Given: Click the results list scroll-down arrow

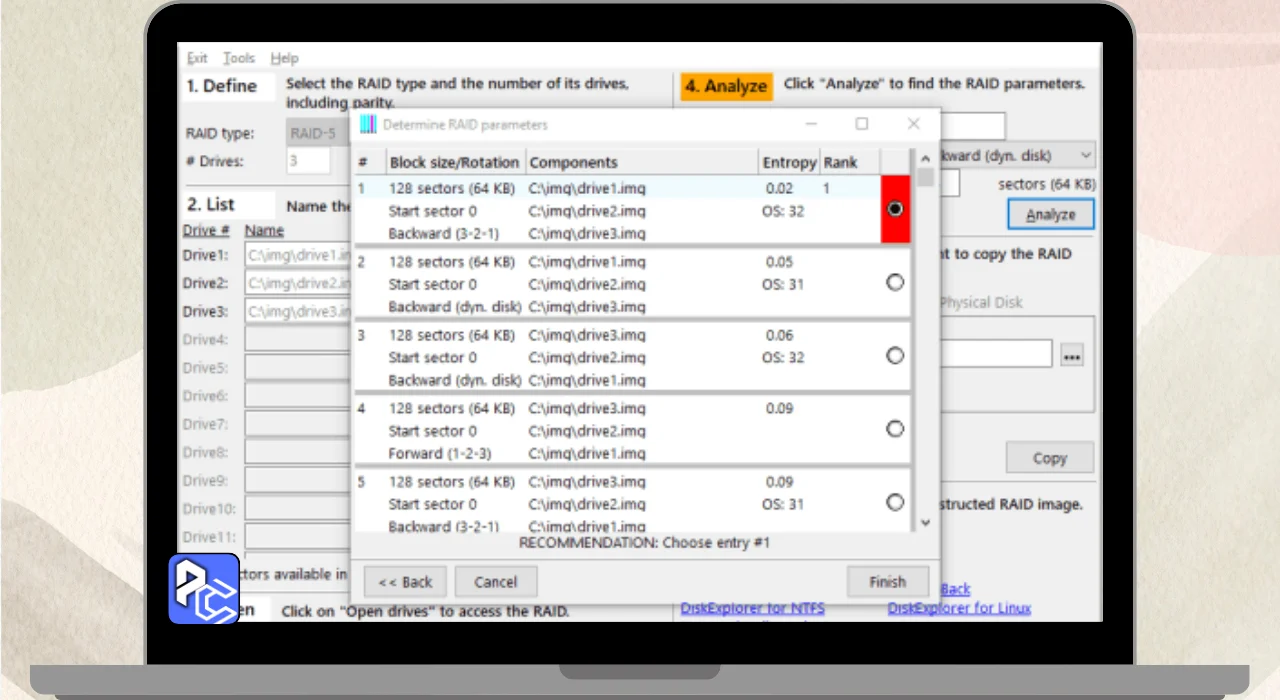Looking at the screenshot, I should 925,522.
